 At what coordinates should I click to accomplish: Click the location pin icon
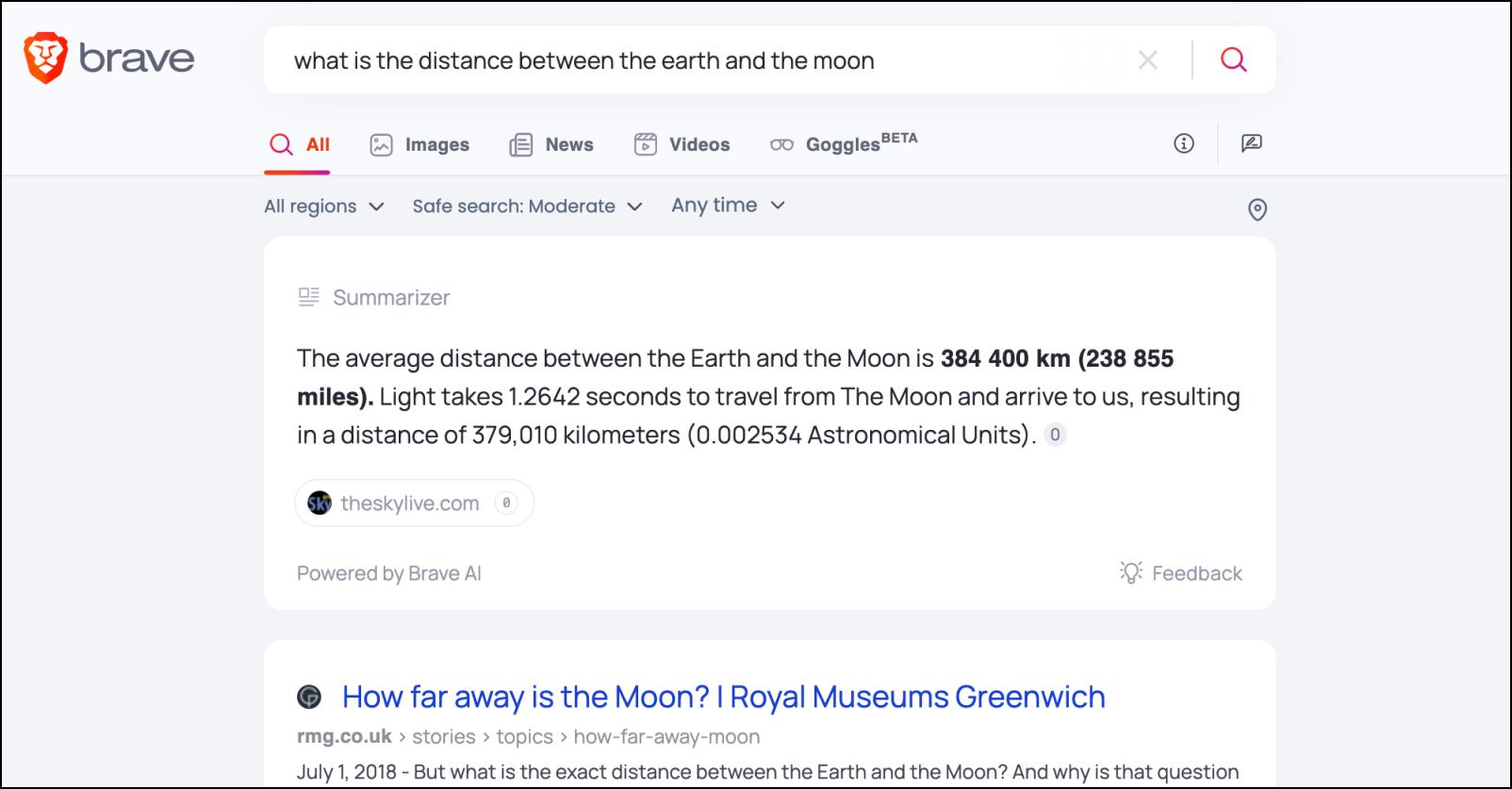click(x=1257, y=209)
